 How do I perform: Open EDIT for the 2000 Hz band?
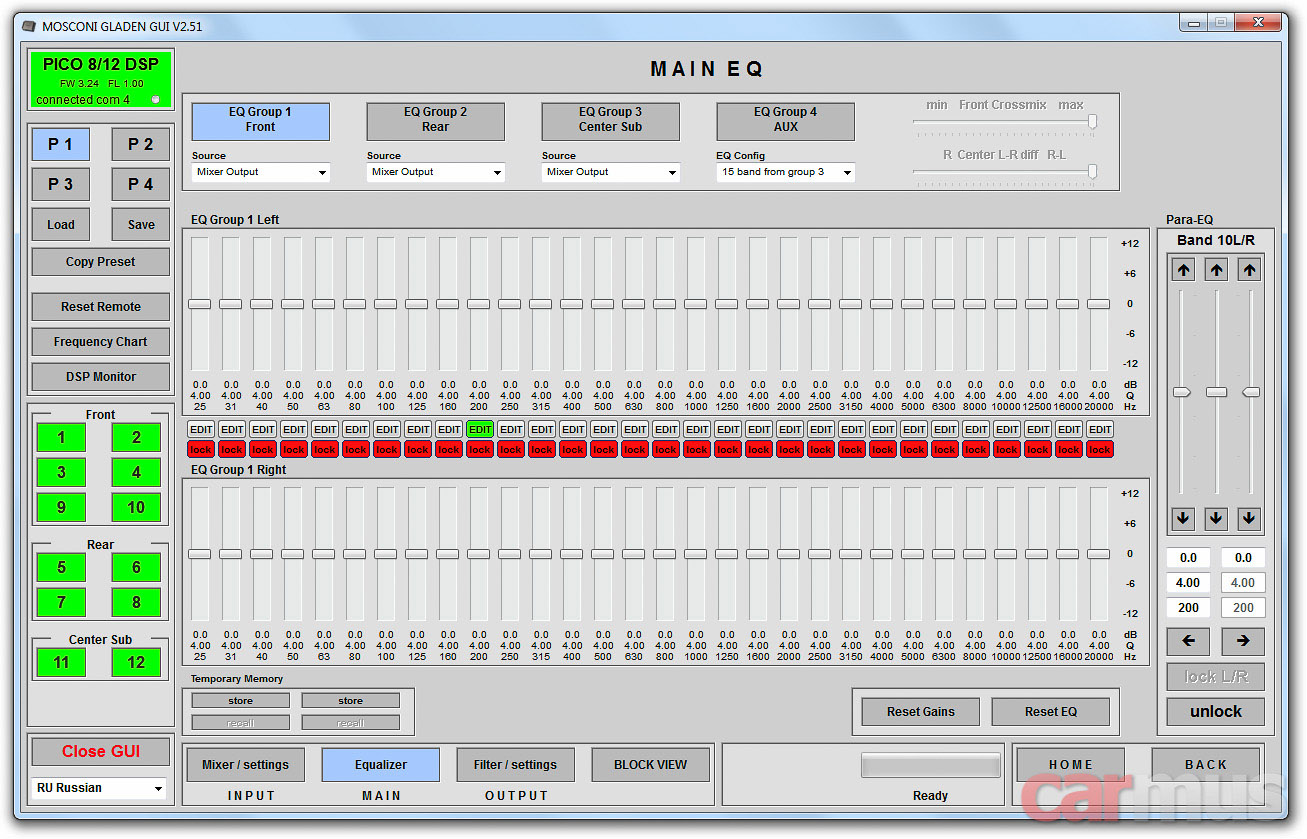[790, 429]
